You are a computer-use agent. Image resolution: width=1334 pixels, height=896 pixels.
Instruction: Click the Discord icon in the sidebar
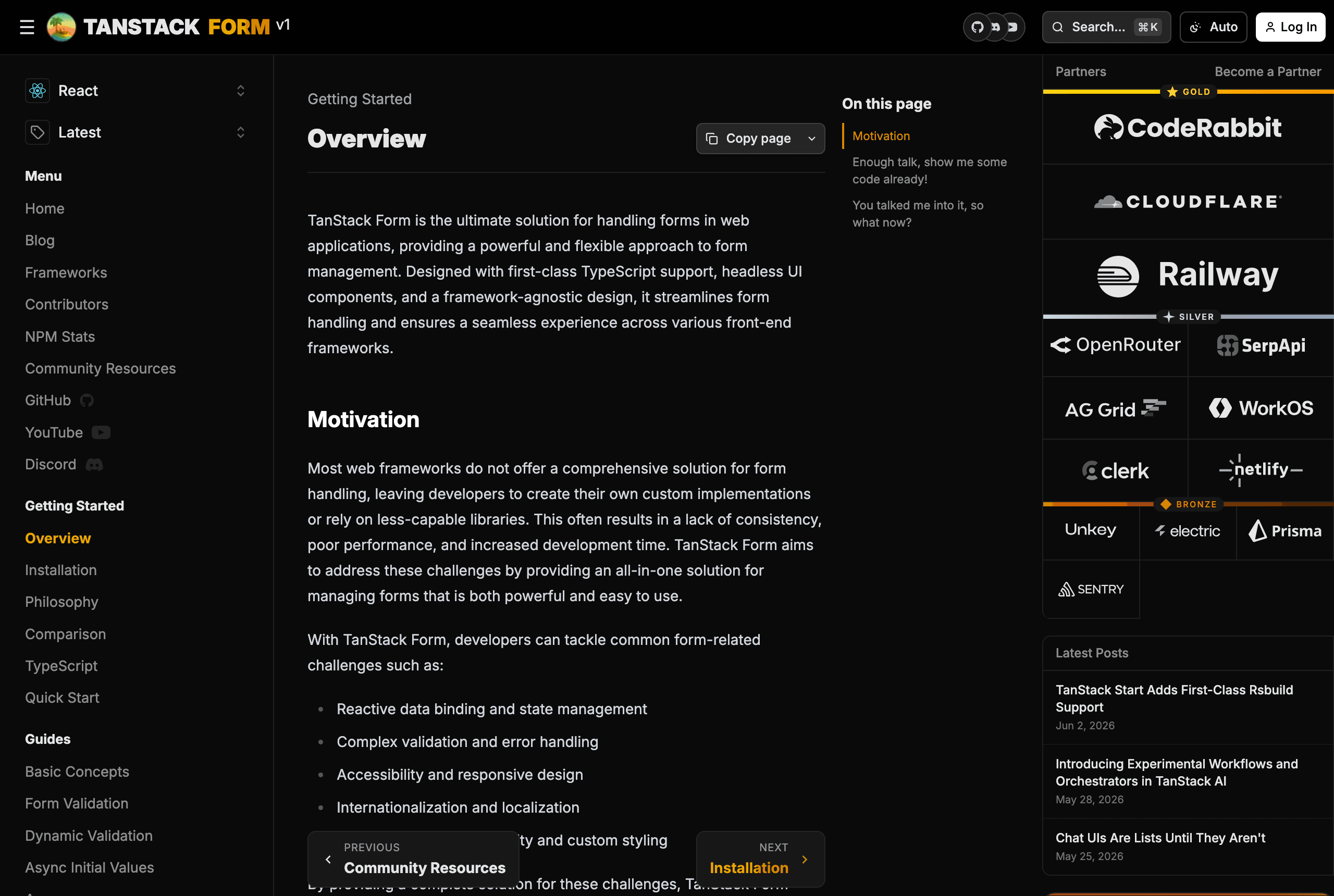pyautogui.click(x=94, y=465)
